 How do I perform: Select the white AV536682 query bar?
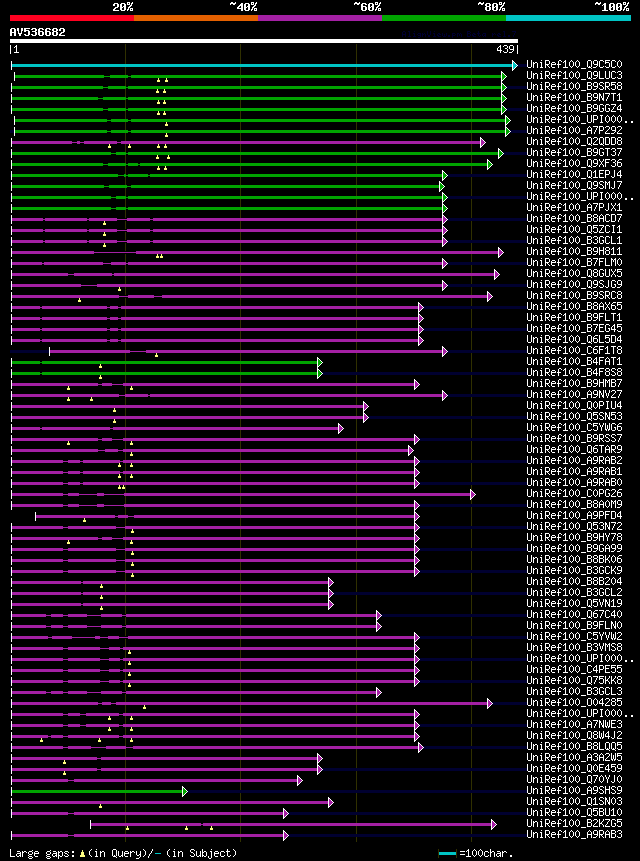(263, 41)
